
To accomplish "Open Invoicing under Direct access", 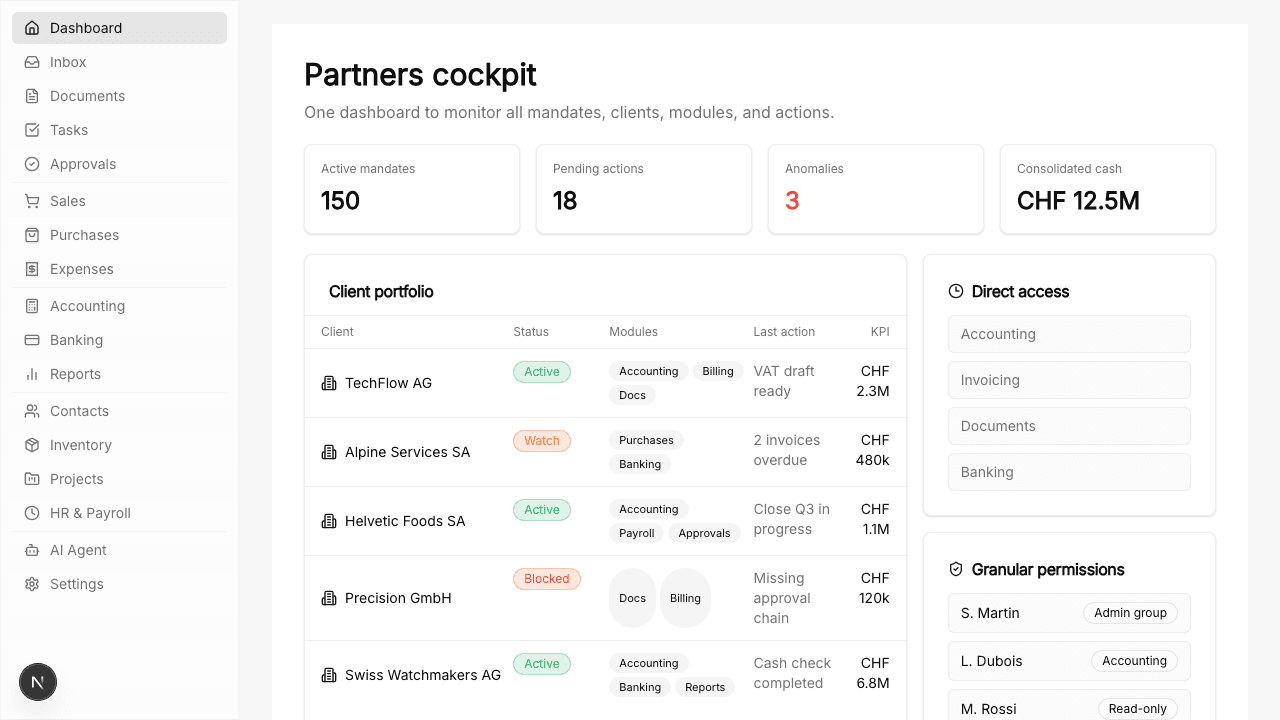I will [1069, 380].
